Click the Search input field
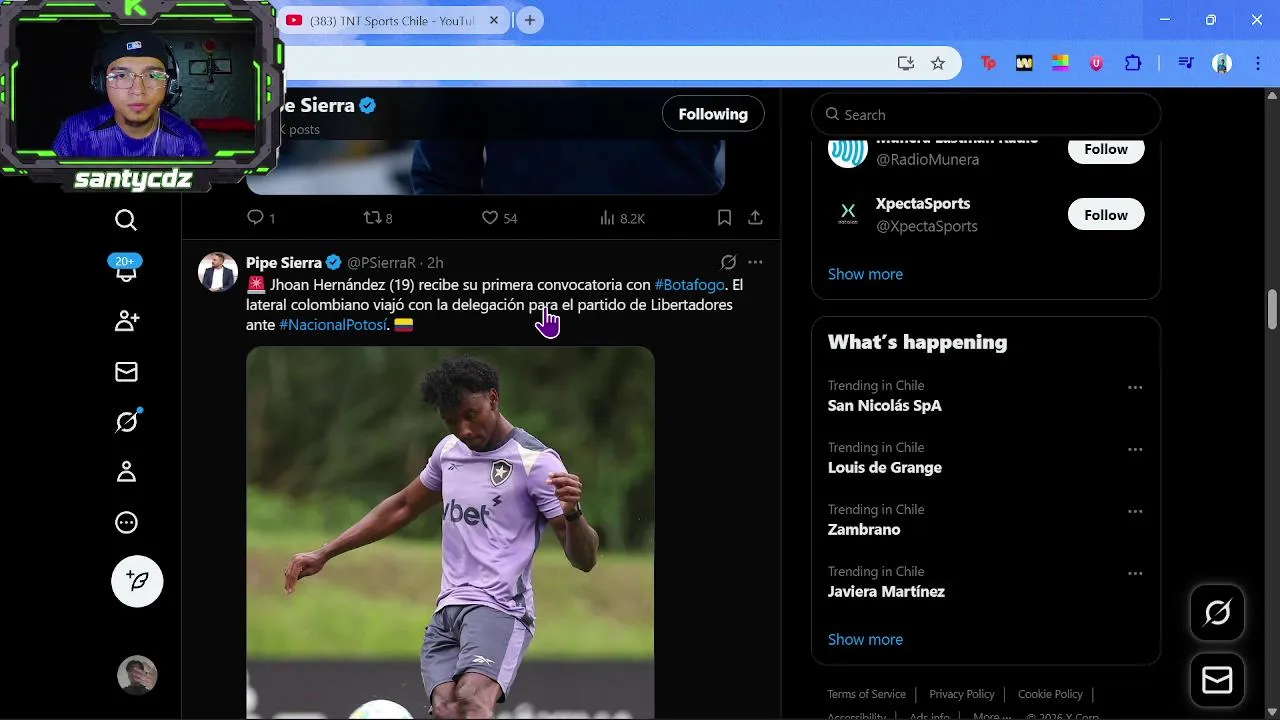 click(986, 115)
